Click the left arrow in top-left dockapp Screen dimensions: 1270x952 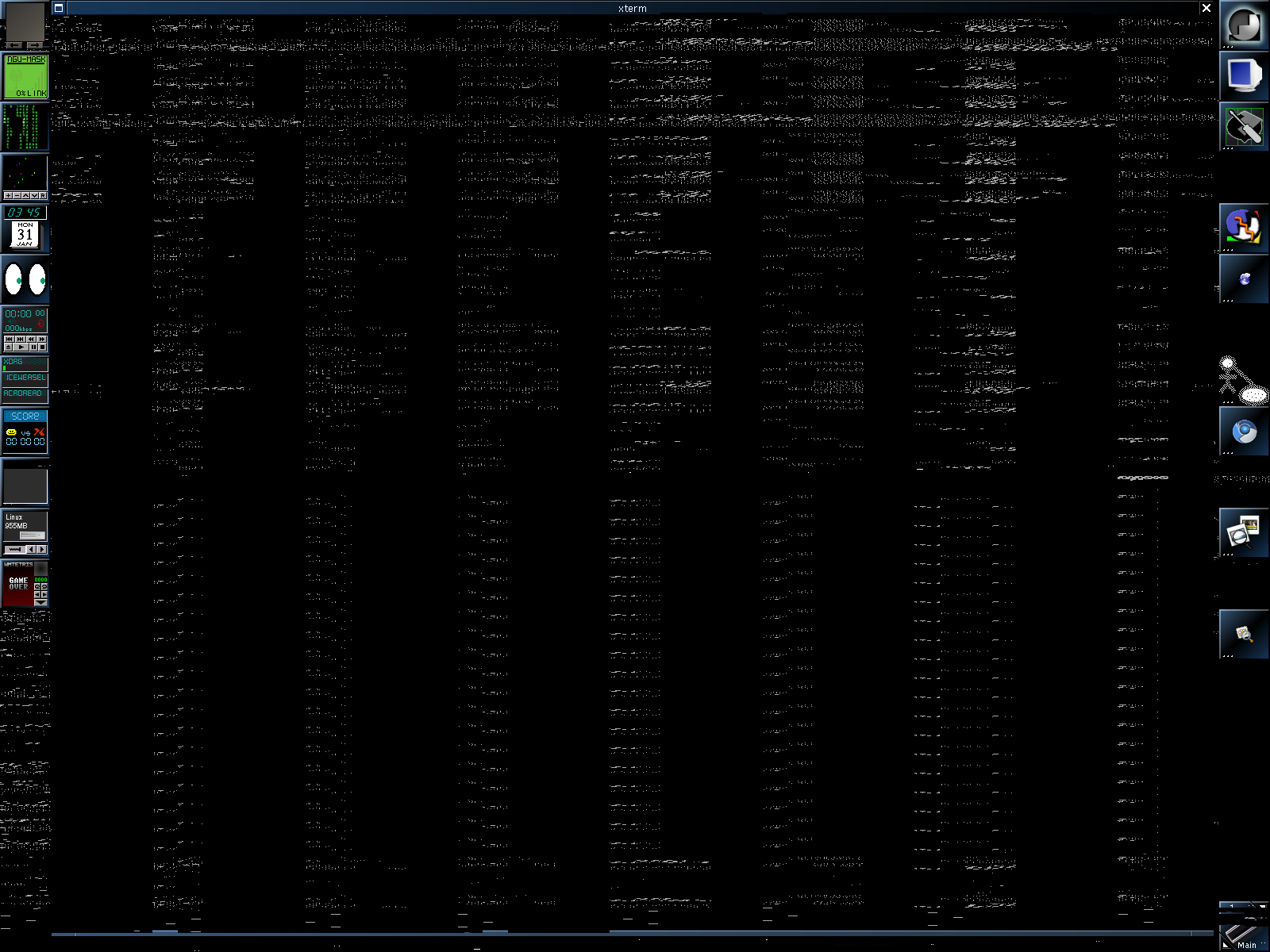tap(14, 45)
